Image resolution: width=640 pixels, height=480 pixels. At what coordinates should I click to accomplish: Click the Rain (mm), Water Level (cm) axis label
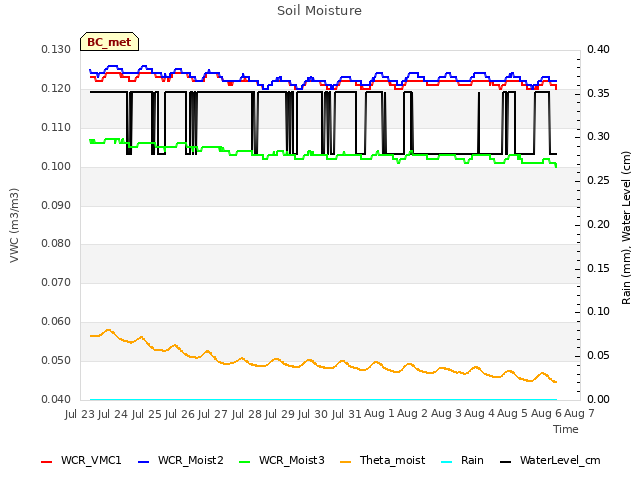point(626,228)
